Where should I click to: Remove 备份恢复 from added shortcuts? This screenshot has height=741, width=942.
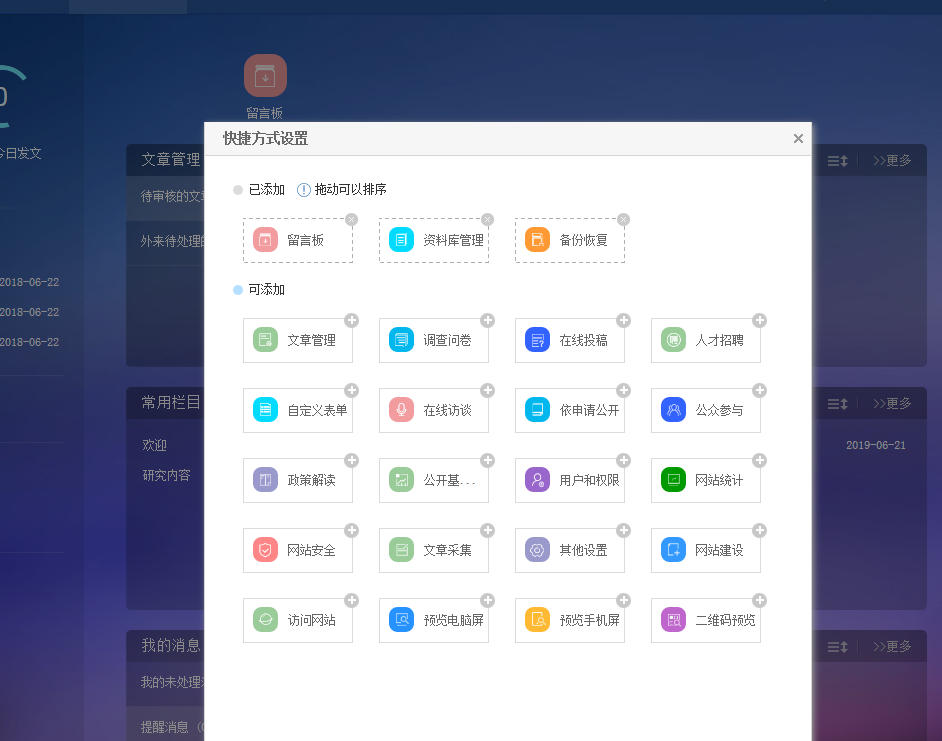point(624,220)
